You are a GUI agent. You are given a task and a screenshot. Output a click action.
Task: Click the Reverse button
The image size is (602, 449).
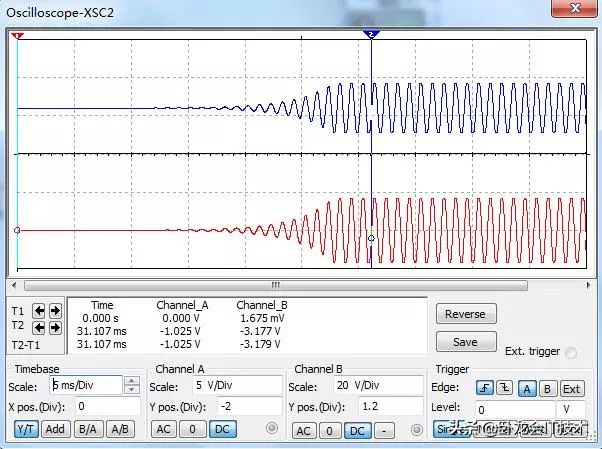tap(466, 314)
